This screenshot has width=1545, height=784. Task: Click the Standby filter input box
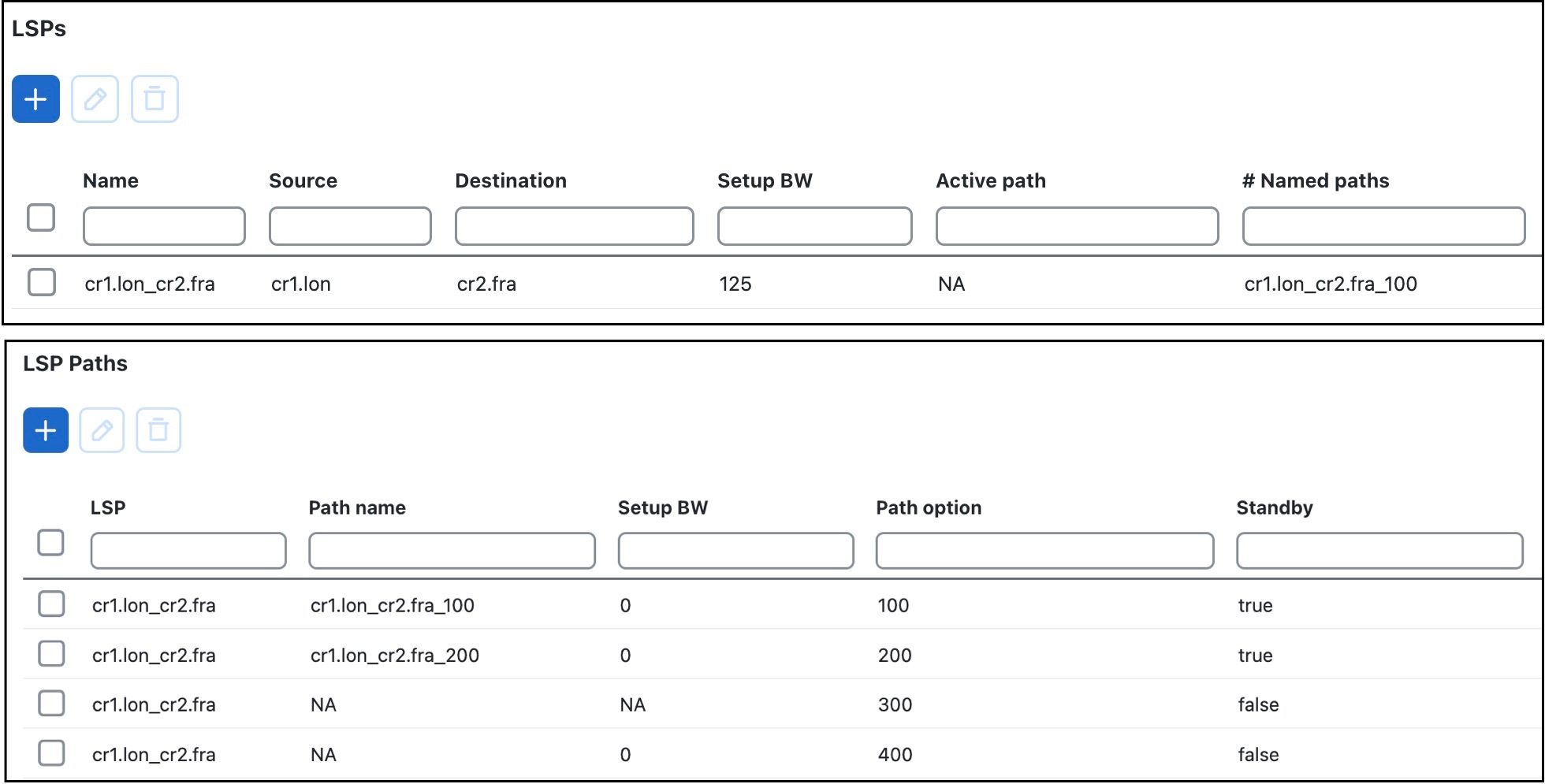point(1379,551)
